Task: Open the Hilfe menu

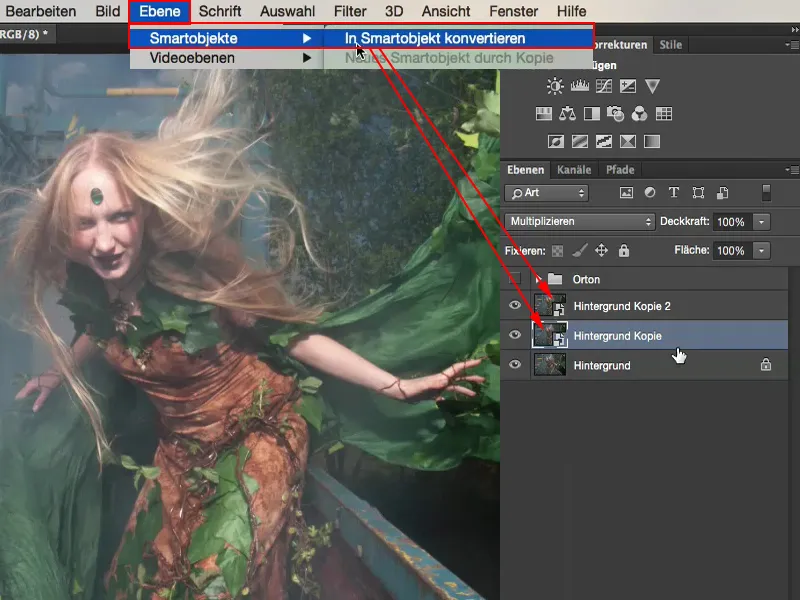Action: click(571, 11)
